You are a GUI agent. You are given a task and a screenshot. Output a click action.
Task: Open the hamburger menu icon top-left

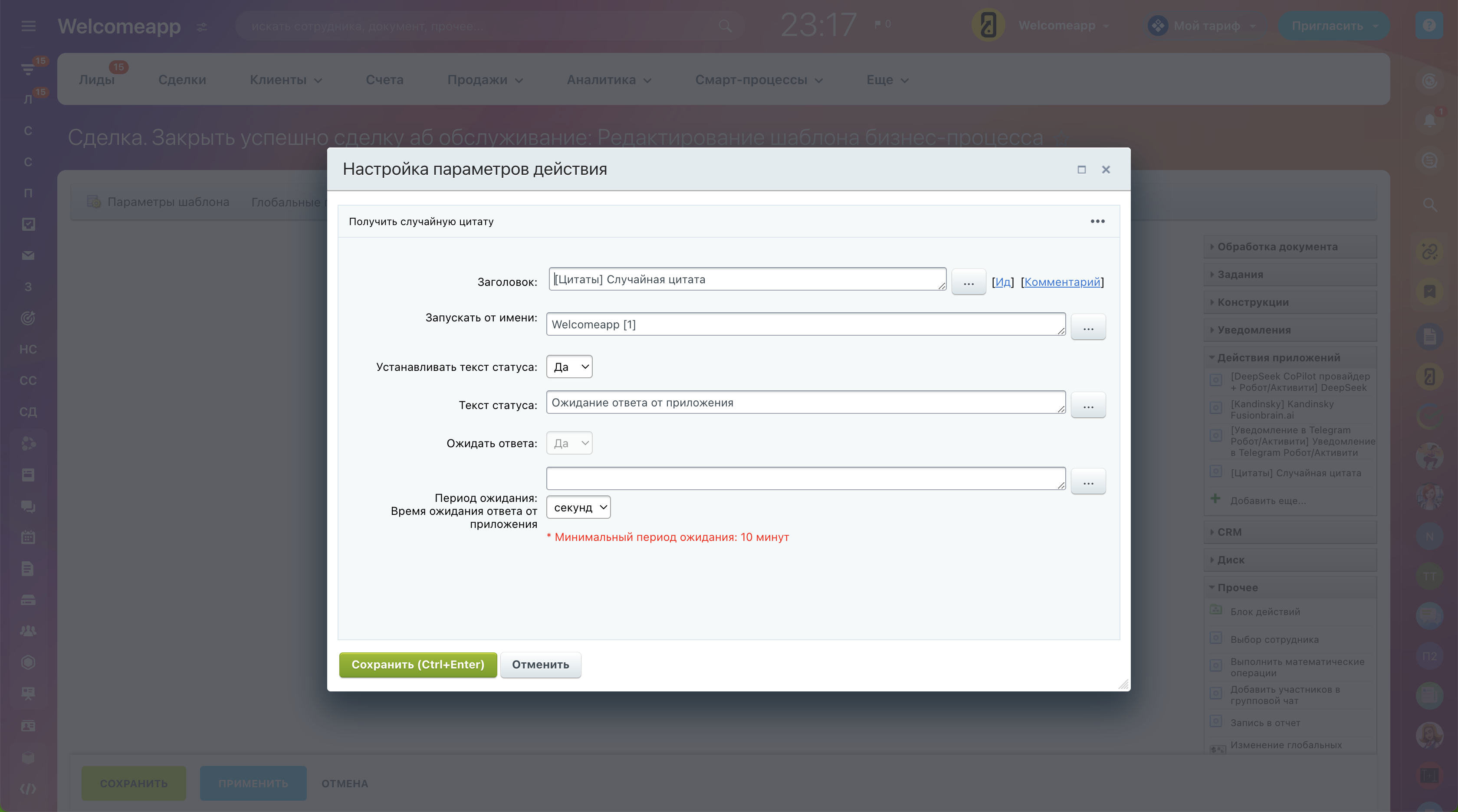[28, 26]
